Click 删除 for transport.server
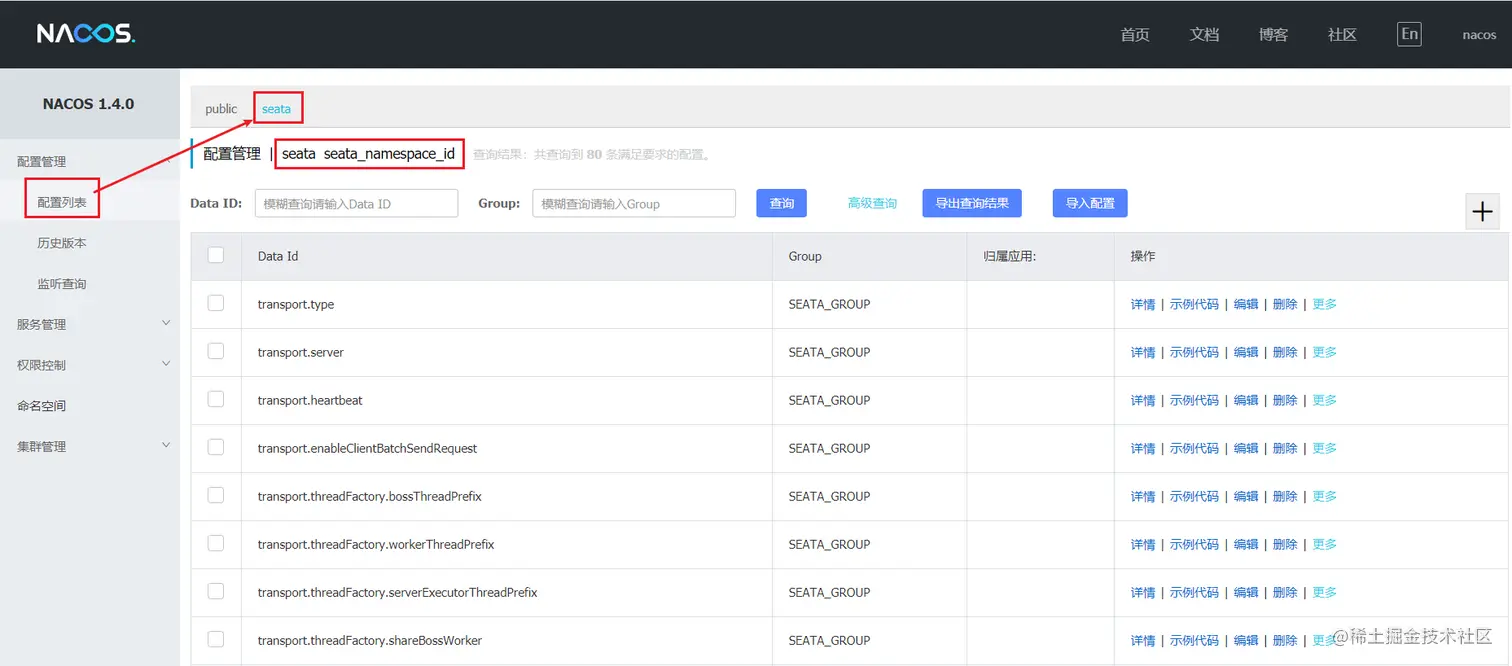Image resolution: width=1512 pixels, height=666 pixels. (x=1285, y=352)
